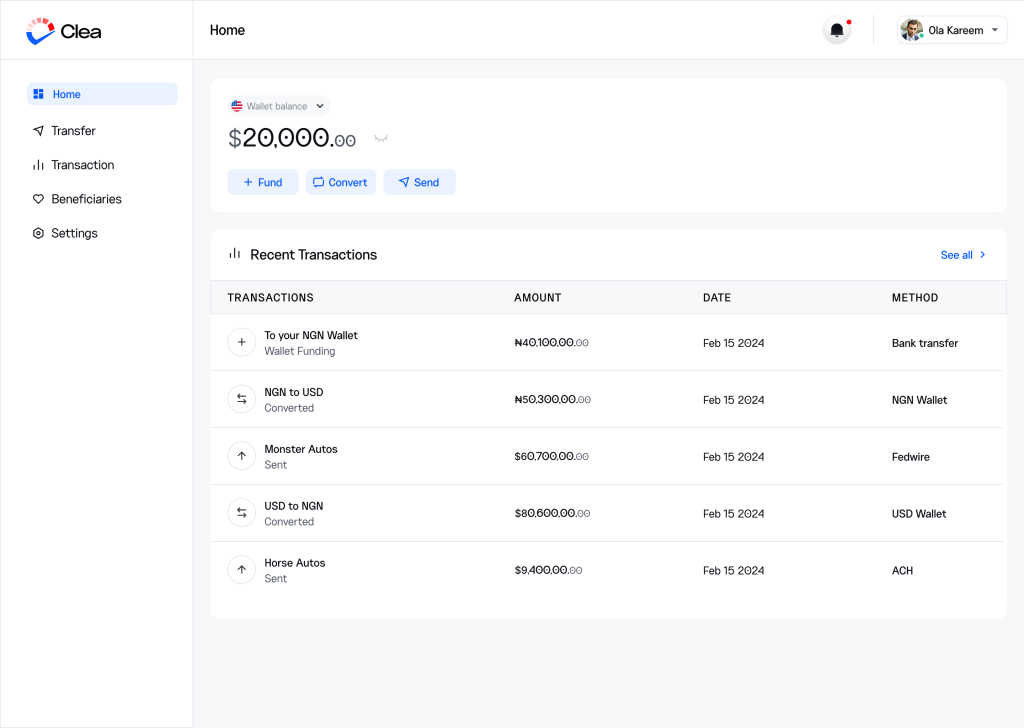Open Transaction in the sidebar
The image size is (1024, 728).
82,165
